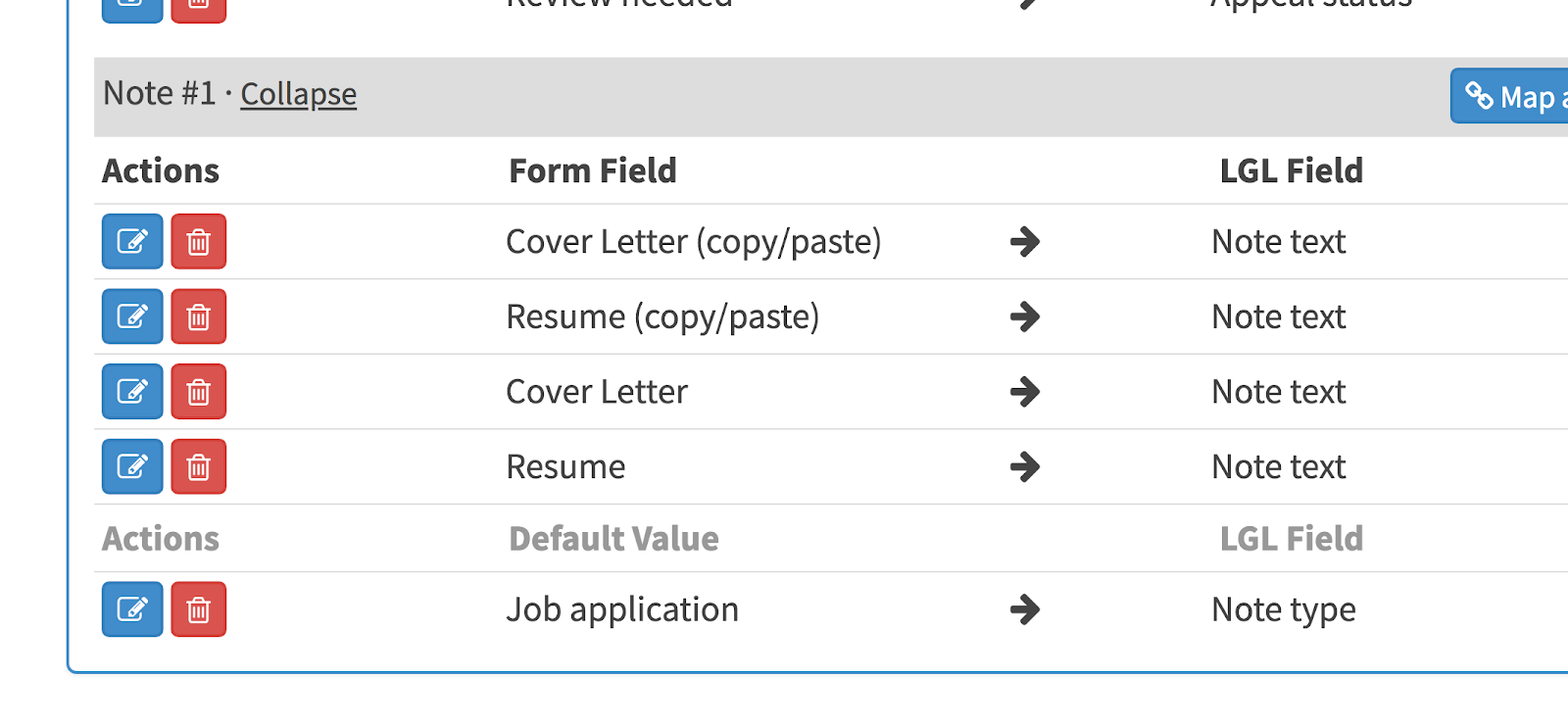Click the Default Value column header
This screenshot has width=1568, height=727.
tap(613, 539)
